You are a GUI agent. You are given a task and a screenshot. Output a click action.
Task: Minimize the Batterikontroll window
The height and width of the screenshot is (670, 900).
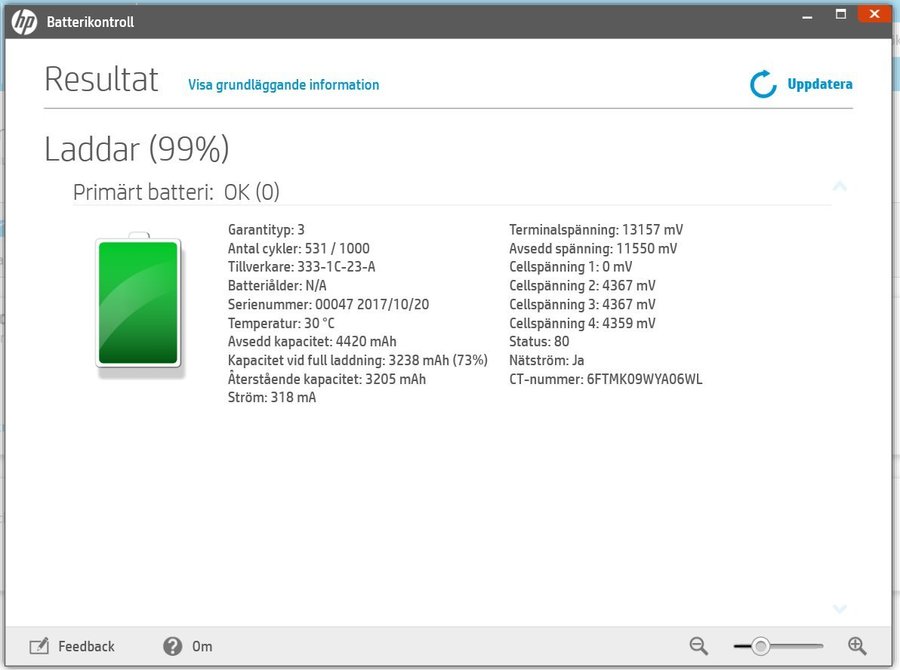pyautogui.click(x=807, y=14)
